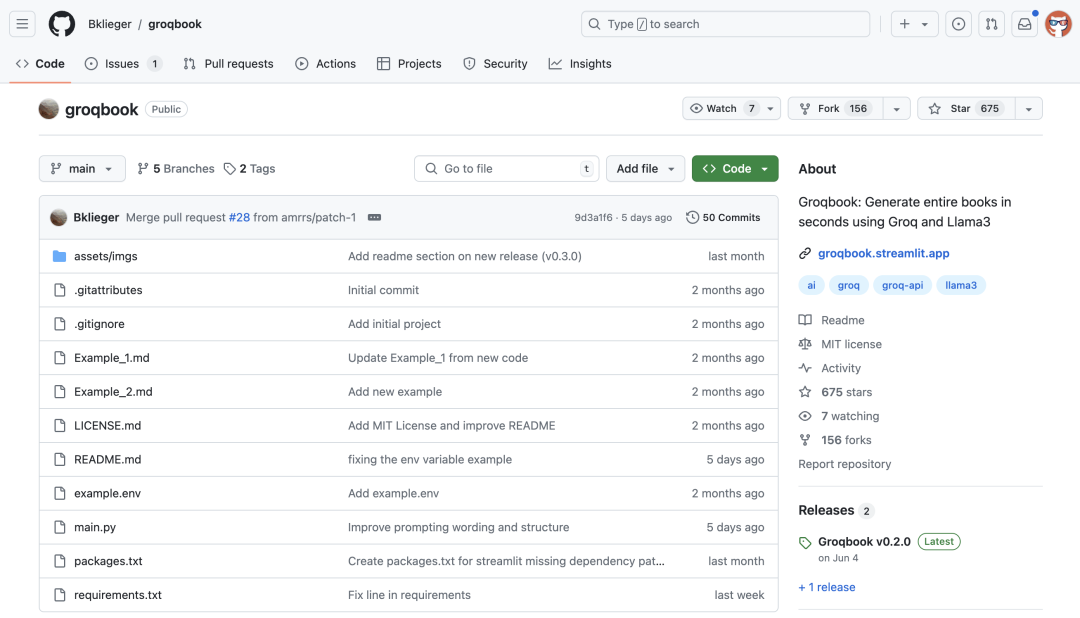
Task: Star the groqbook repository
Action: click(x=966, y=109)
